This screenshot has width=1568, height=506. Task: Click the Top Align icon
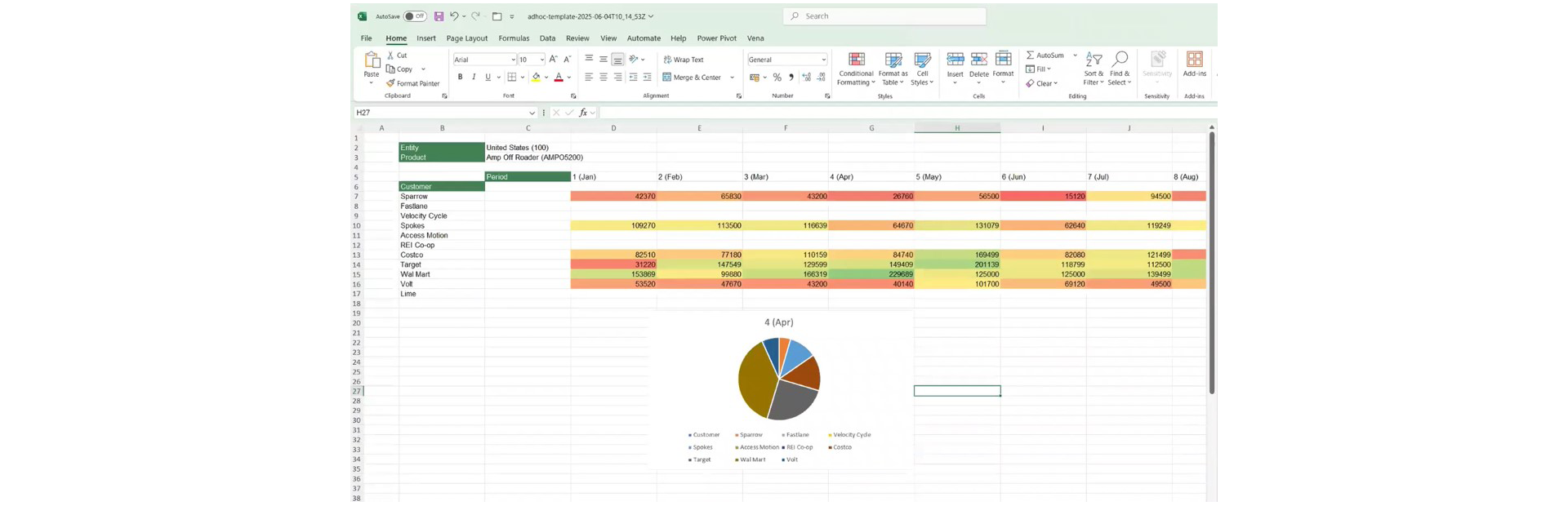coord(589,60)
